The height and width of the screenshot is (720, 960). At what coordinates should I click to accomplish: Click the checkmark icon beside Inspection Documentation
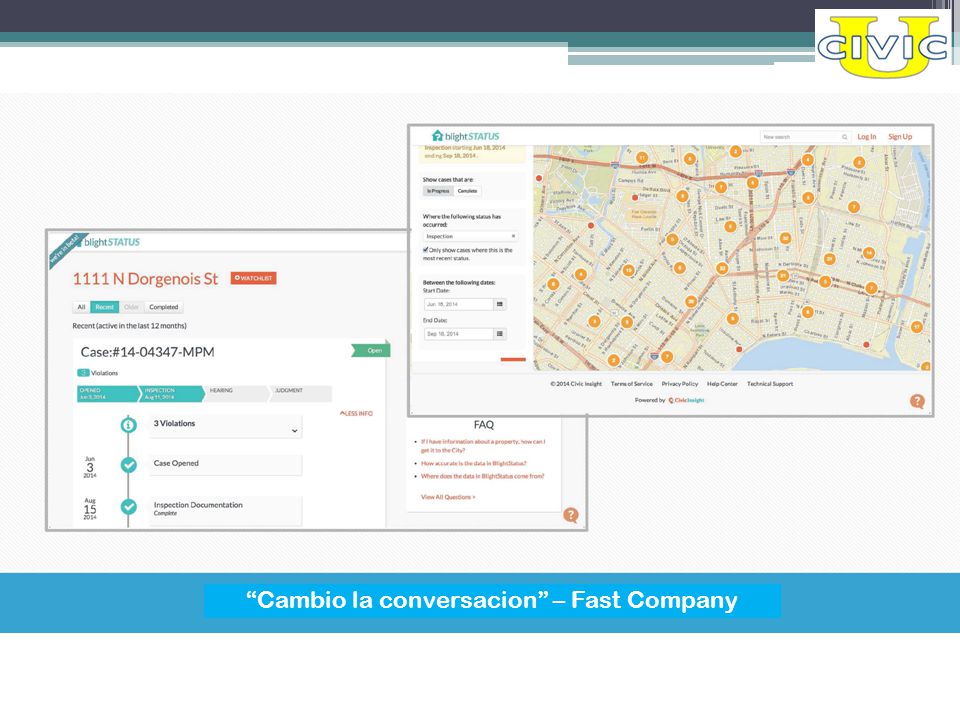pyautogui.click(x=129, y=507)
